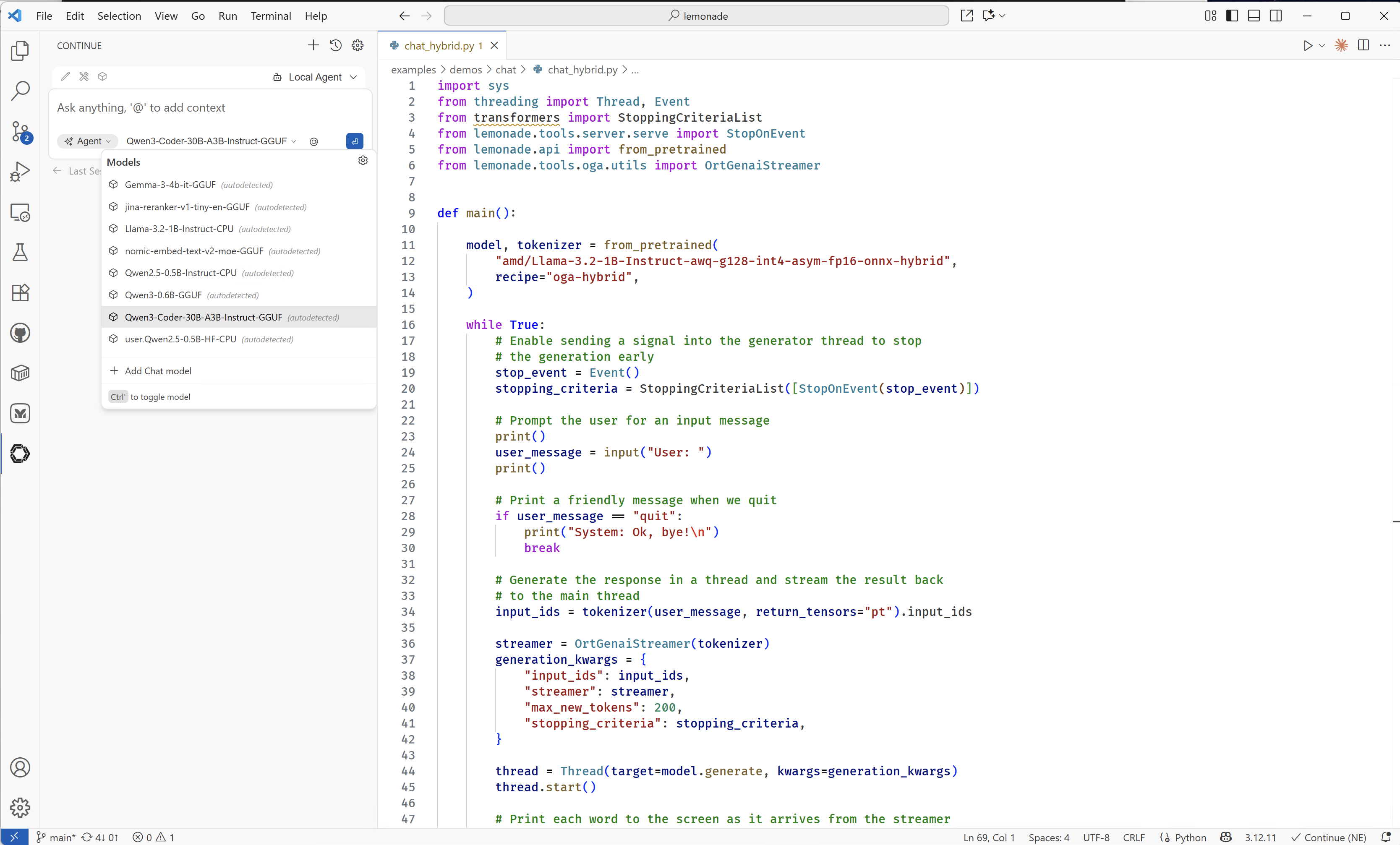Open Run and Debug view

(20, 172)
